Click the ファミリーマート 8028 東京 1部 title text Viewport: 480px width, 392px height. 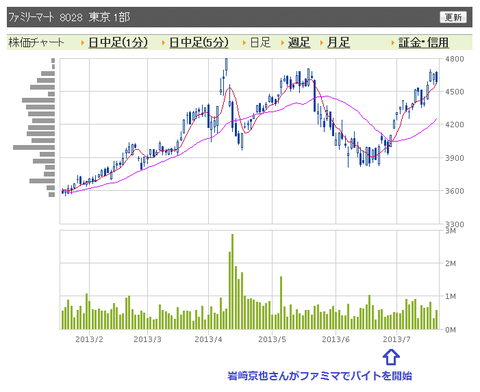click(x=69, y=17)
